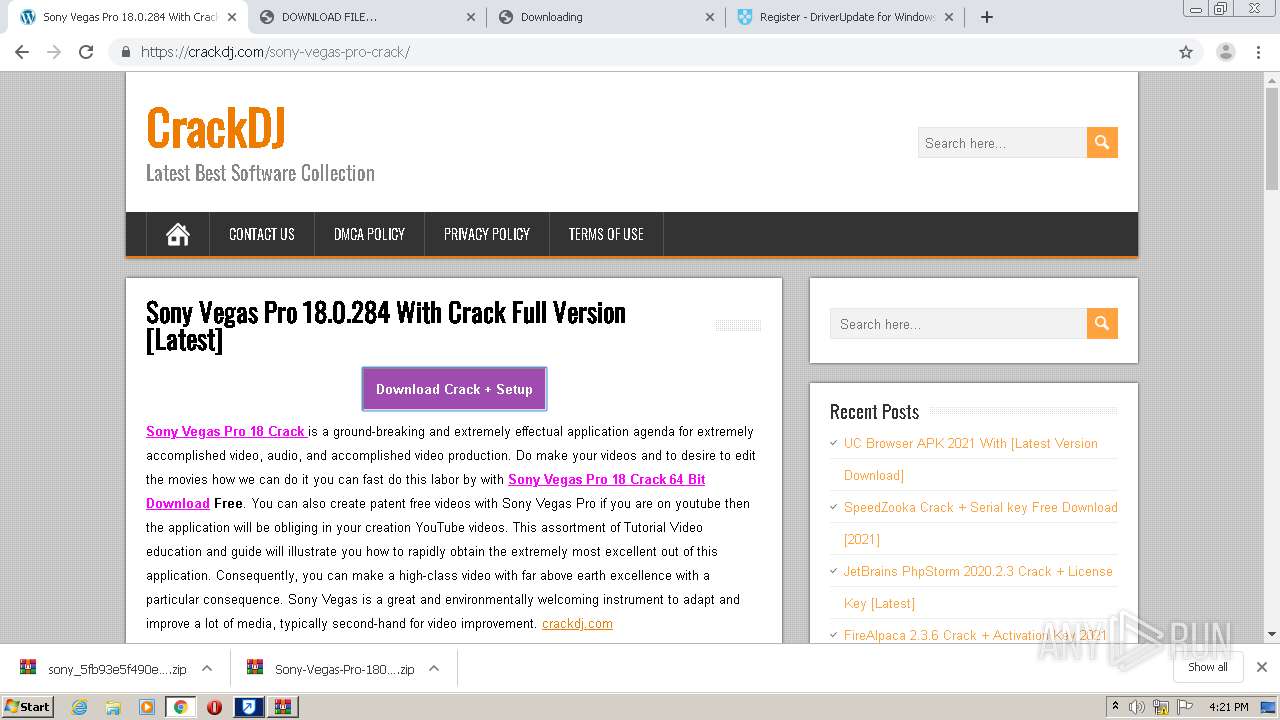The height and width of the screenshot is (720, 1280).
Task: Click the browser forward arrow
Action: pos(54,52)
